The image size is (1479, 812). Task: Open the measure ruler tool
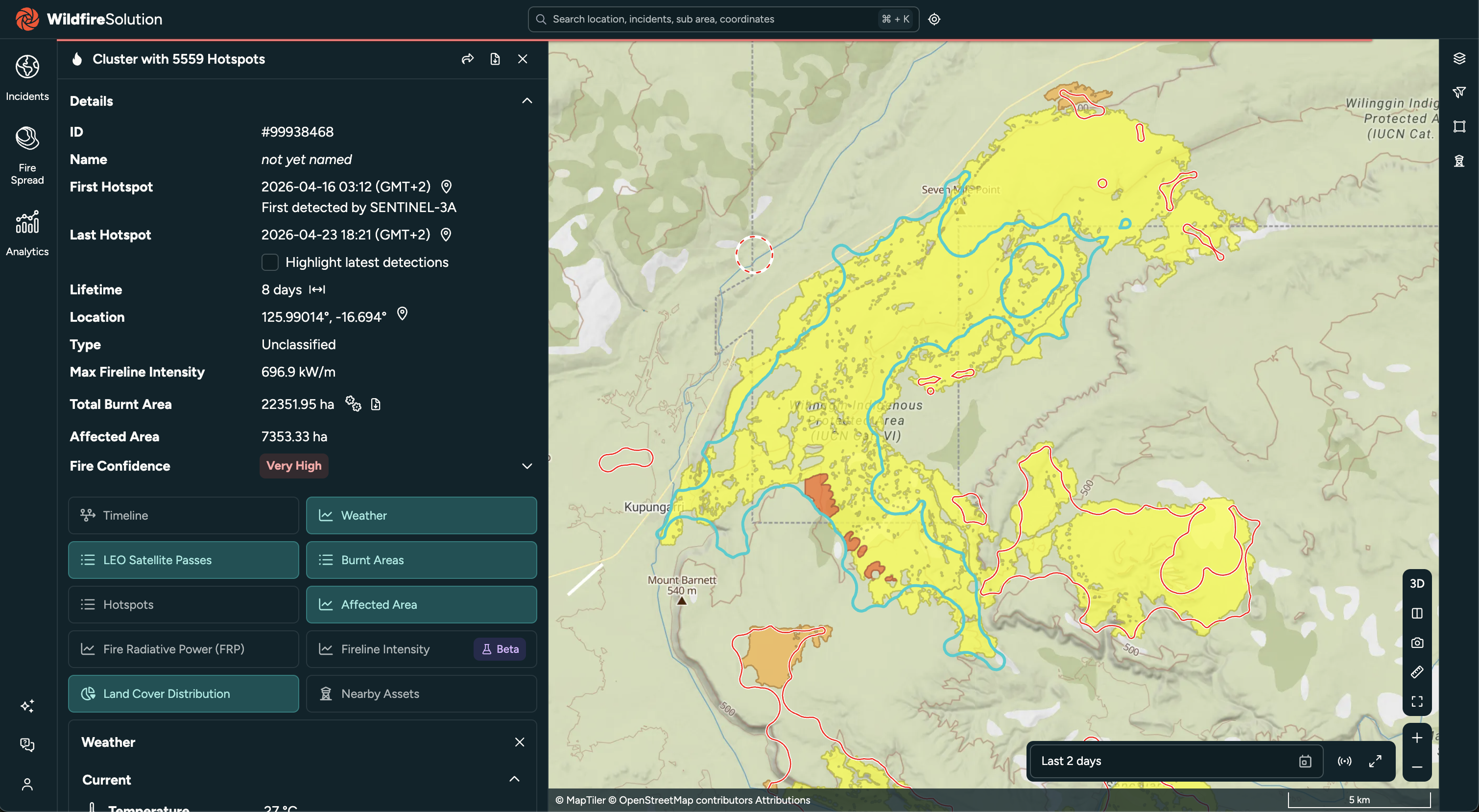tap(1417, 672)
